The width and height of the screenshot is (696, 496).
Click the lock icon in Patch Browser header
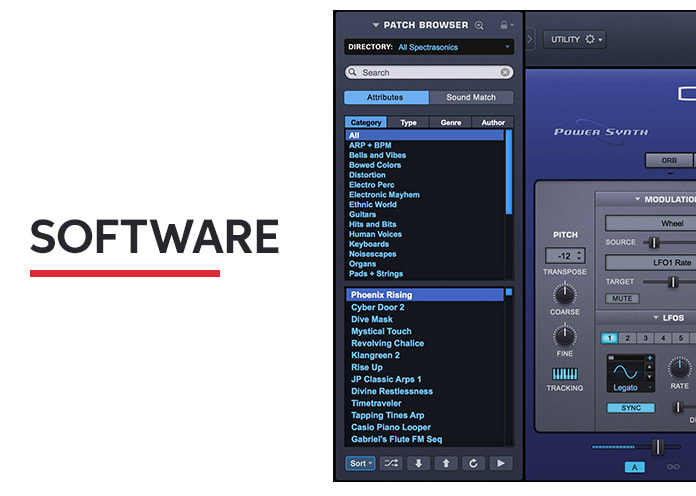tap(504, 25)
